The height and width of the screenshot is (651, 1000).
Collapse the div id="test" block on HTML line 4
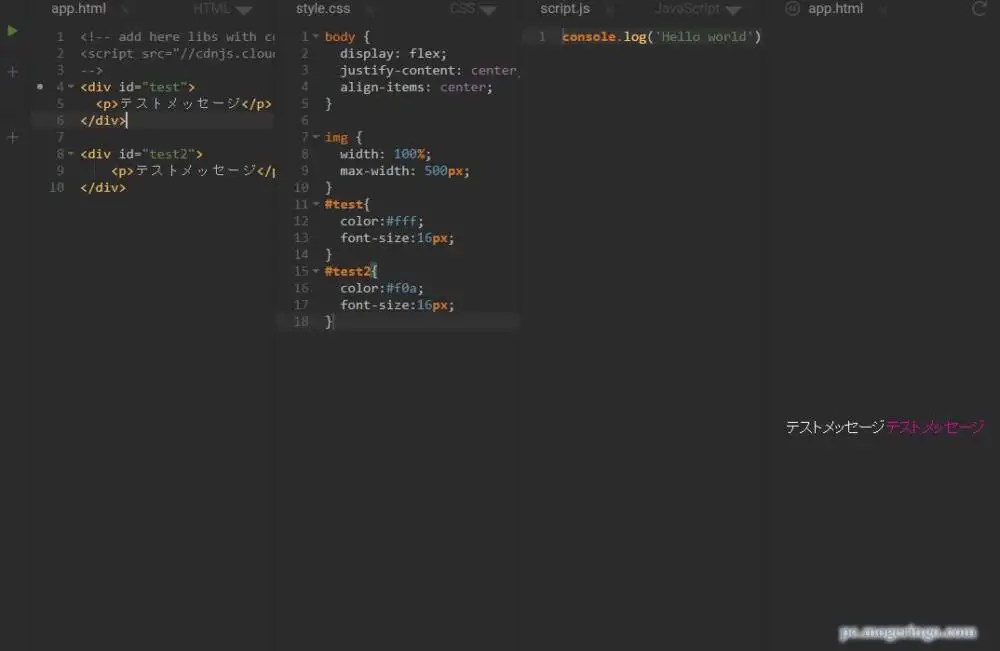(71, 87)
